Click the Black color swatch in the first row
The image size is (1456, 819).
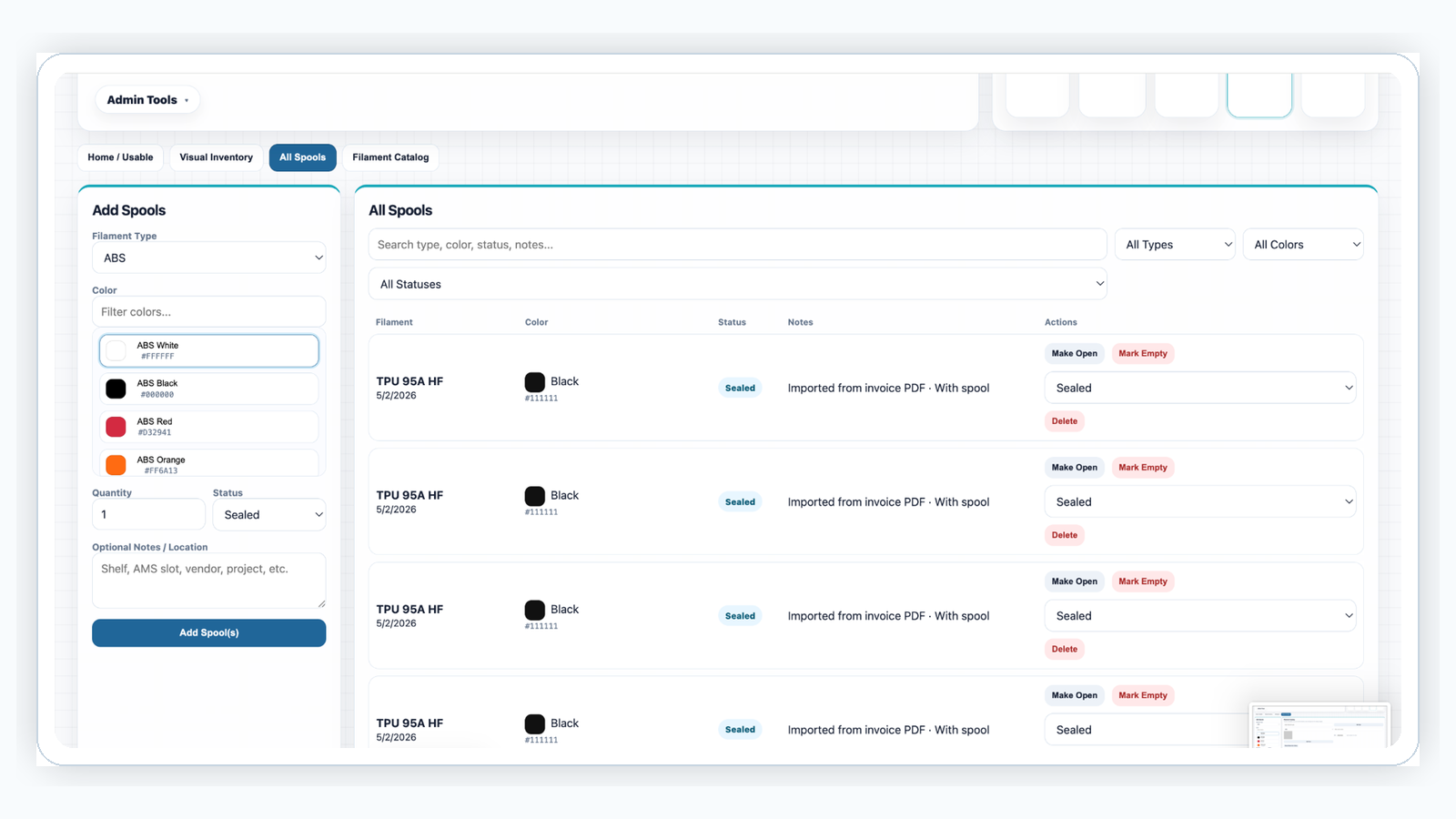(535, 382)
